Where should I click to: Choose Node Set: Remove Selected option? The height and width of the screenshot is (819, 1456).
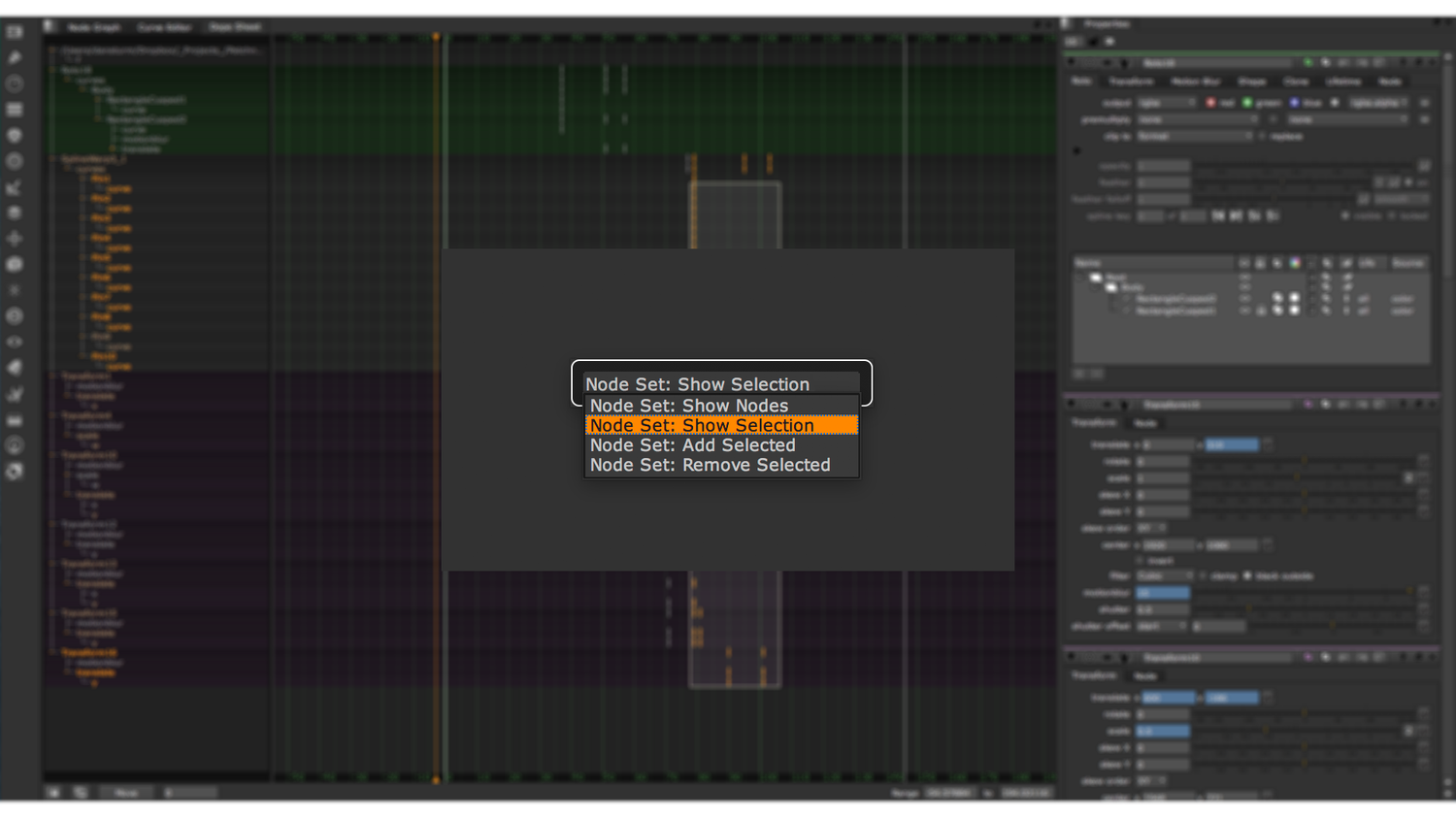721,465
